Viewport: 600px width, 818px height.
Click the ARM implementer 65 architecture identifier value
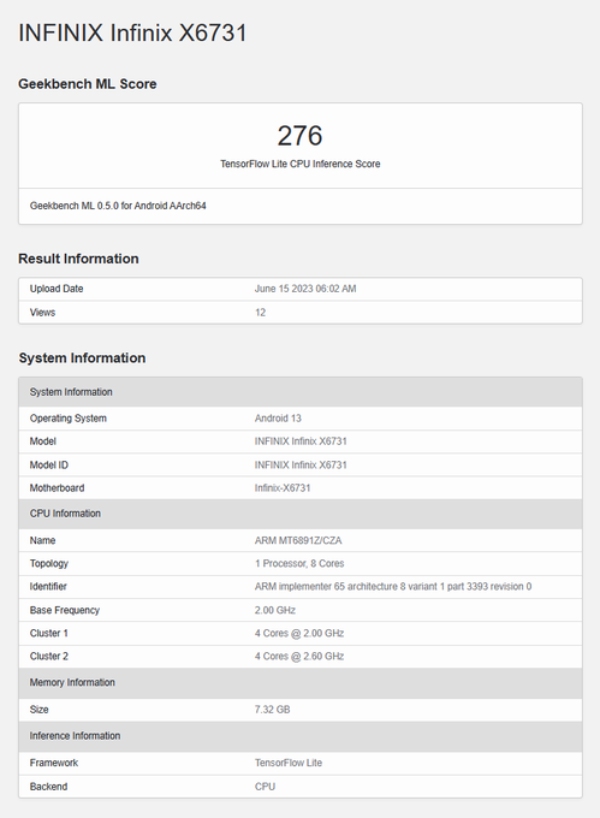393,586
